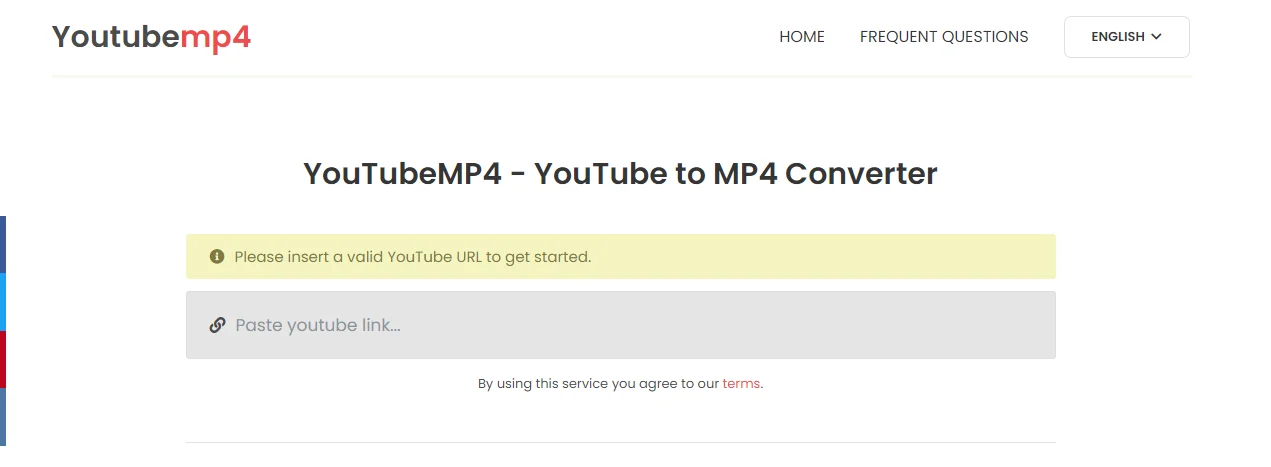The height and width of the screenshot is (467, 1271).
Task: Share via the red Pinterest side bar
Action: 3,359
